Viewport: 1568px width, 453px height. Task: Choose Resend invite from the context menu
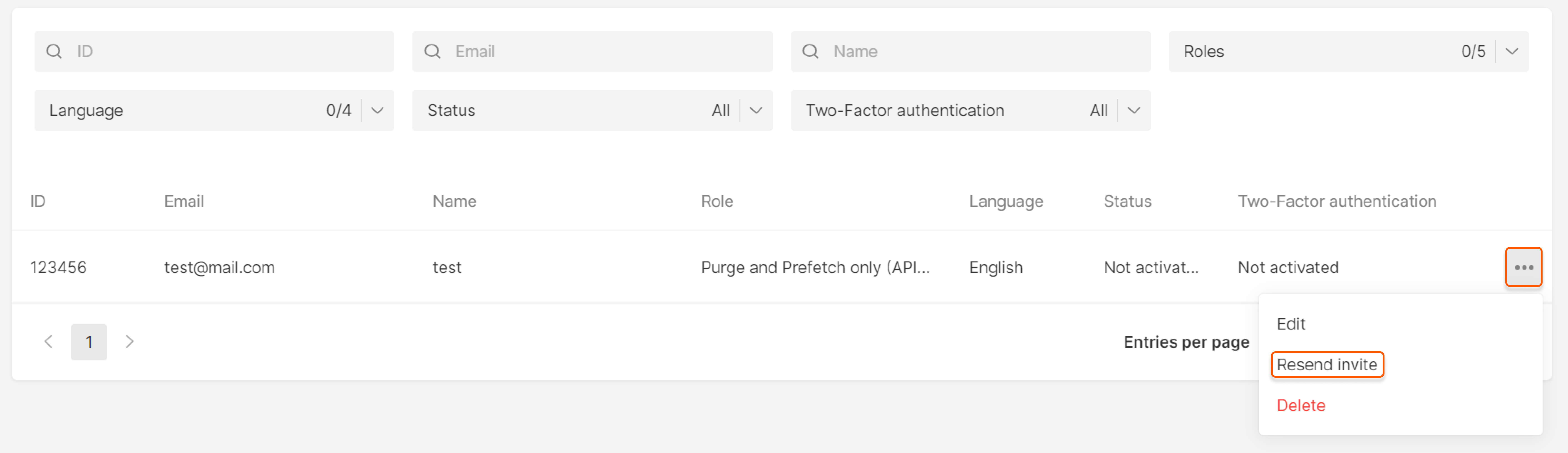pyautogui.click(x=1327, y=364)
